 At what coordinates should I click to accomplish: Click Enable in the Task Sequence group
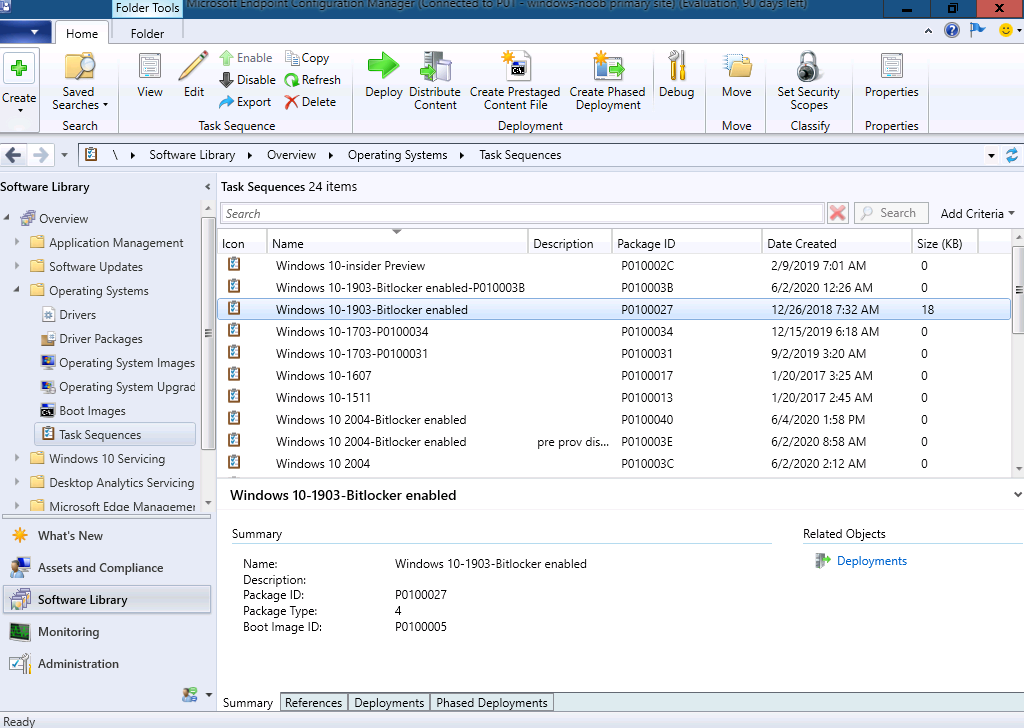[x=246, y=58]
